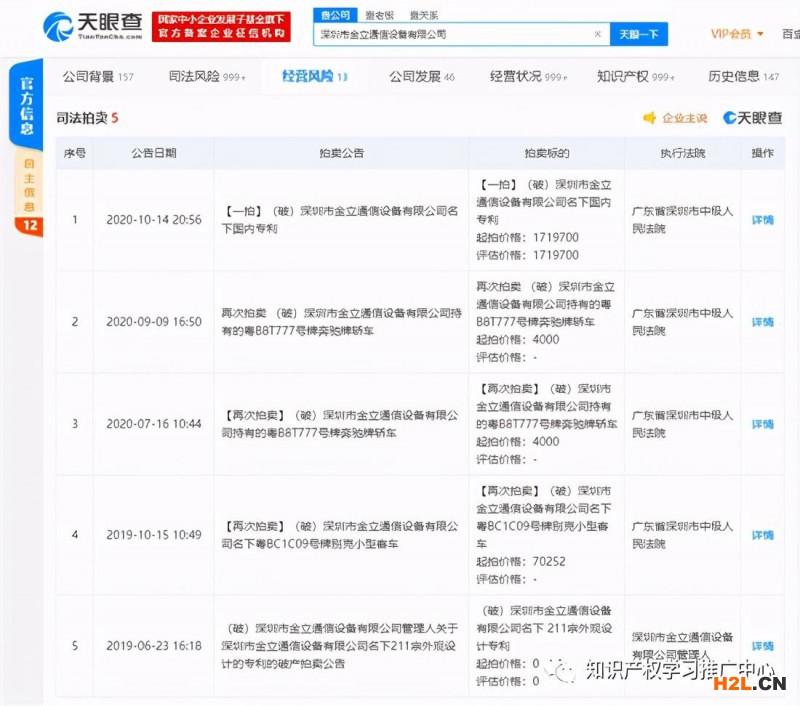Click the 天眼查 logo beside the 司法拍卖 heading
The width and height of the screenshot is (800, 706).
(753, 118)
